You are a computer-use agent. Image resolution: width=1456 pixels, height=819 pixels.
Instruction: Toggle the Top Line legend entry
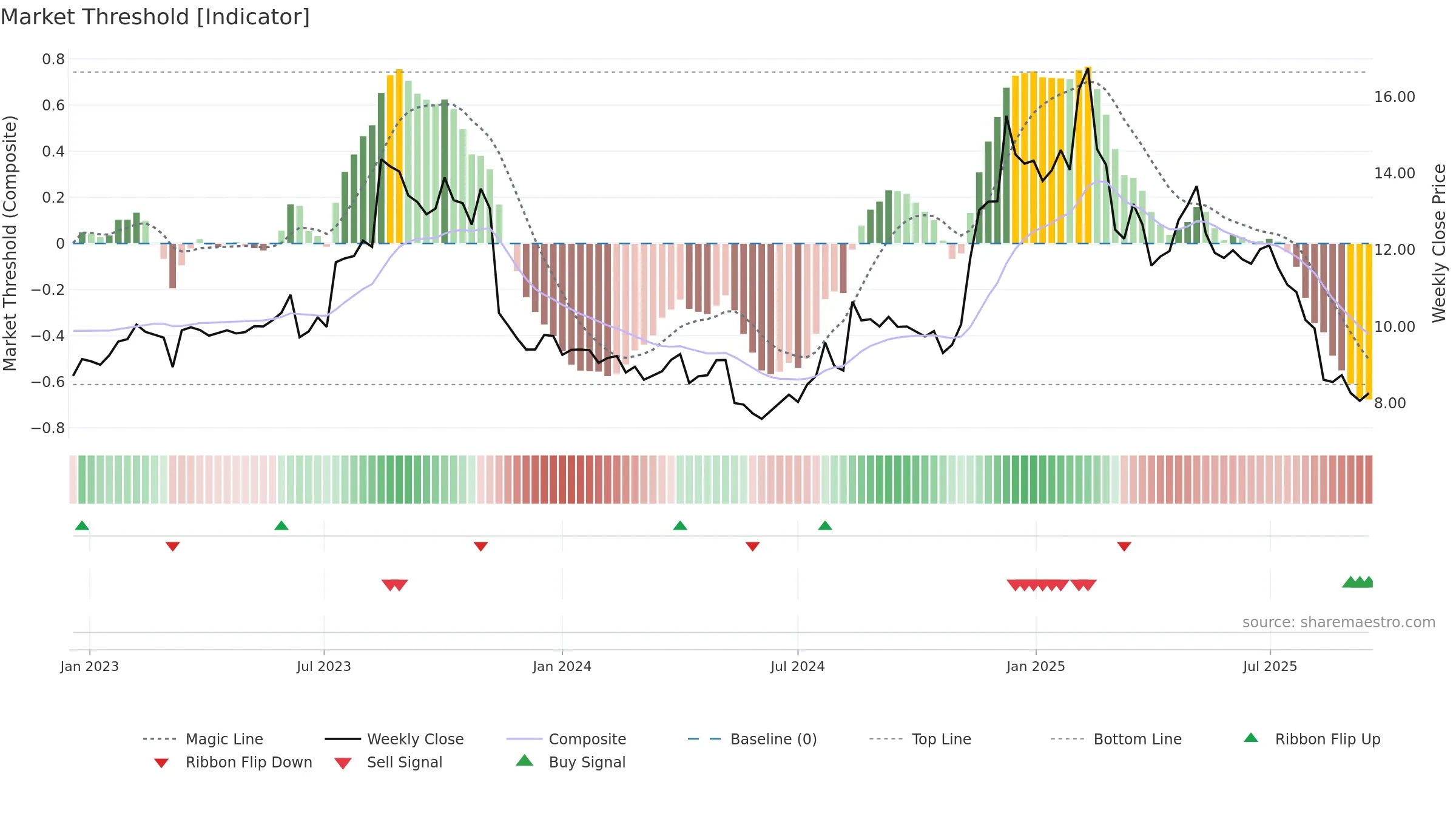(x=920, y=739)
